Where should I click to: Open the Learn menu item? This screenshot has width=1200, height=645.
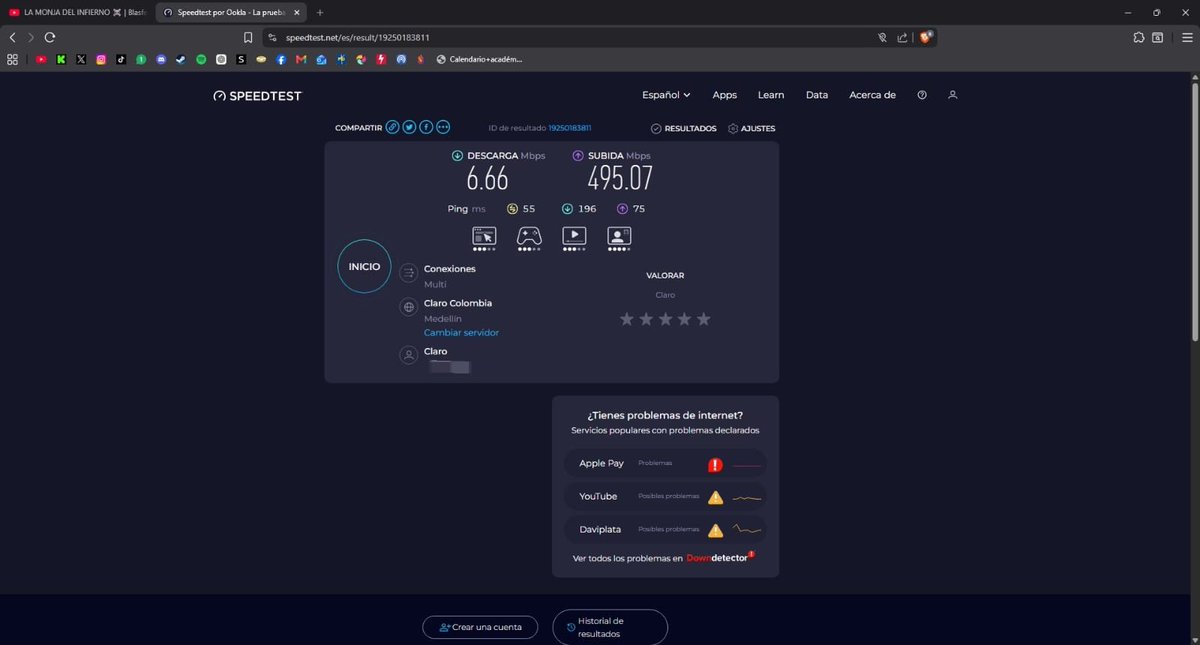(x=771, y=95)
